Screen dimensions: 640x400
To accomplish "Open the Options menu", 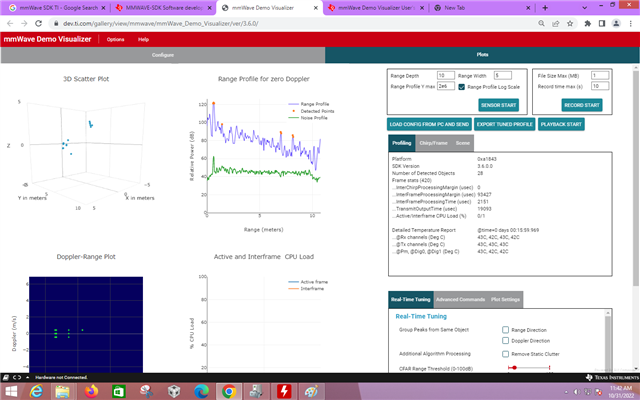I will [x=116, y=40].
